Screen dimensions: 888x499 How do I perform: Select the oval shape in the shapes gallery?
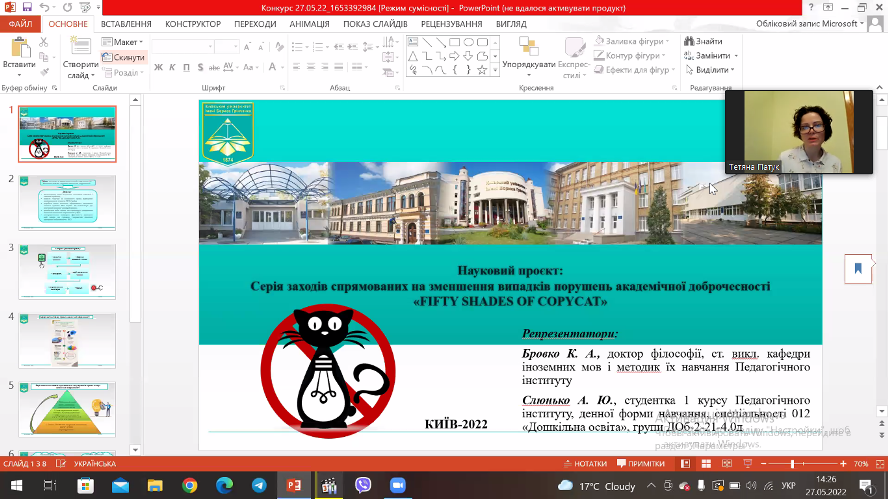point(468,42)
